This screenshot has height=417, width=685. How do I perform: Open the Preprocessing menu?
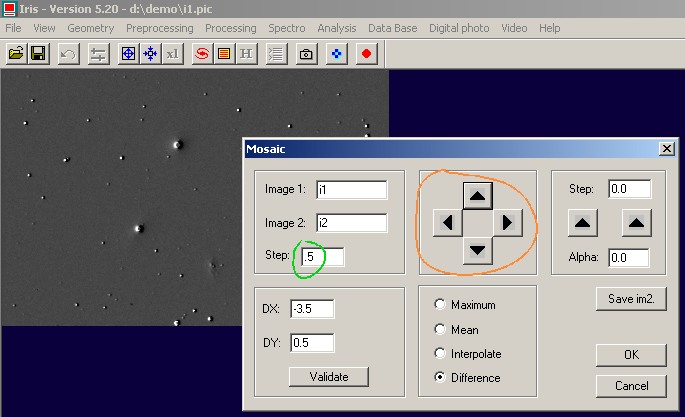(x=159, y=28)
